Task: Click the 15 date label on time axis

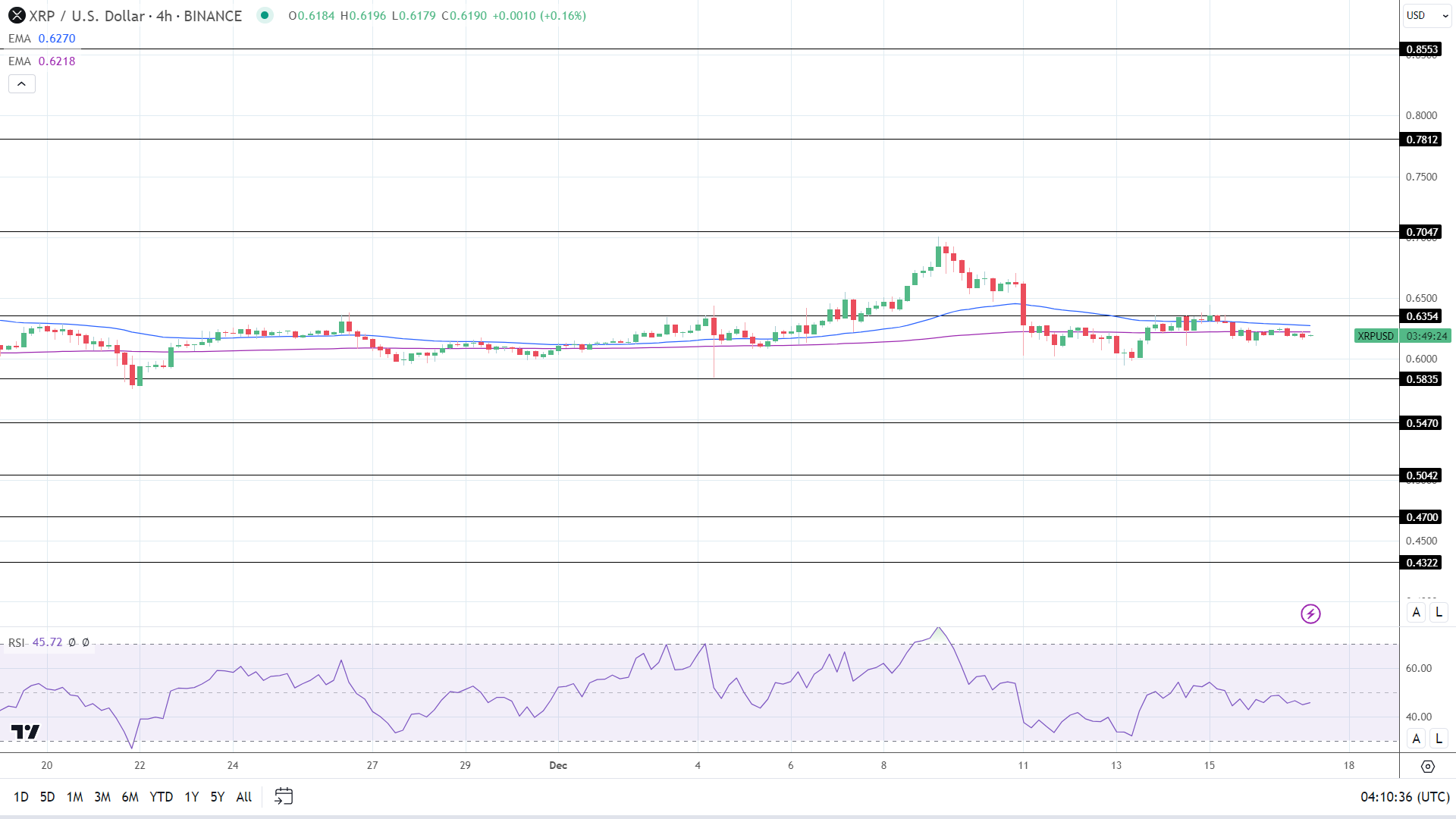Action: click(1210, 765)
